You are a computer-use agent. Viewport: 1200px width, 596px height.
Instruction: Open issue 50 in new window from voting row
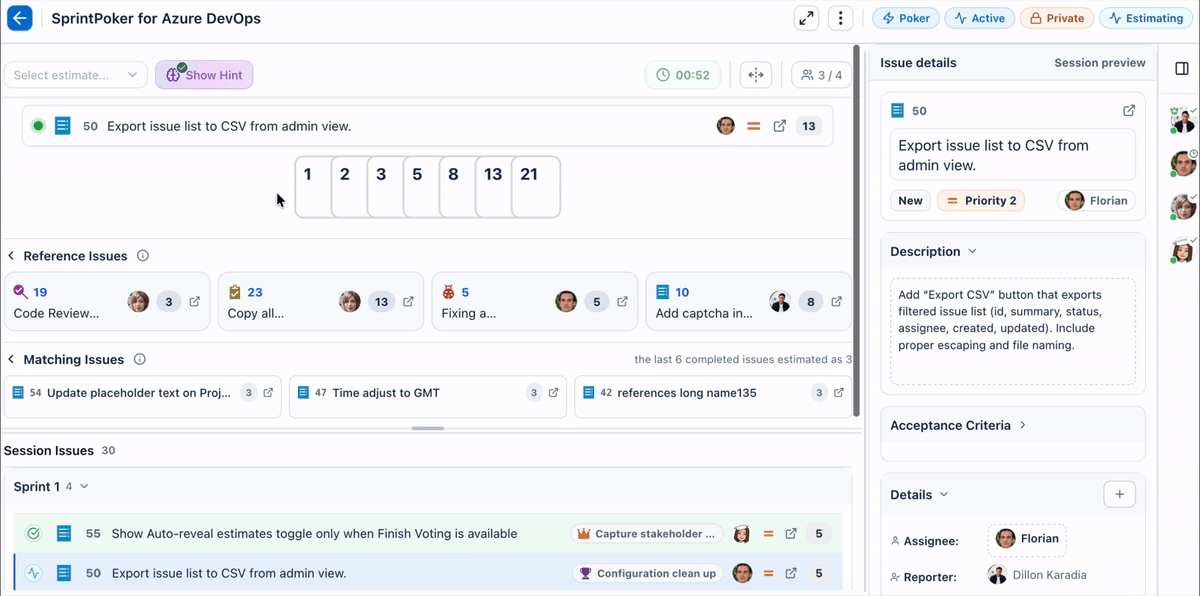(x=780, y=126)
